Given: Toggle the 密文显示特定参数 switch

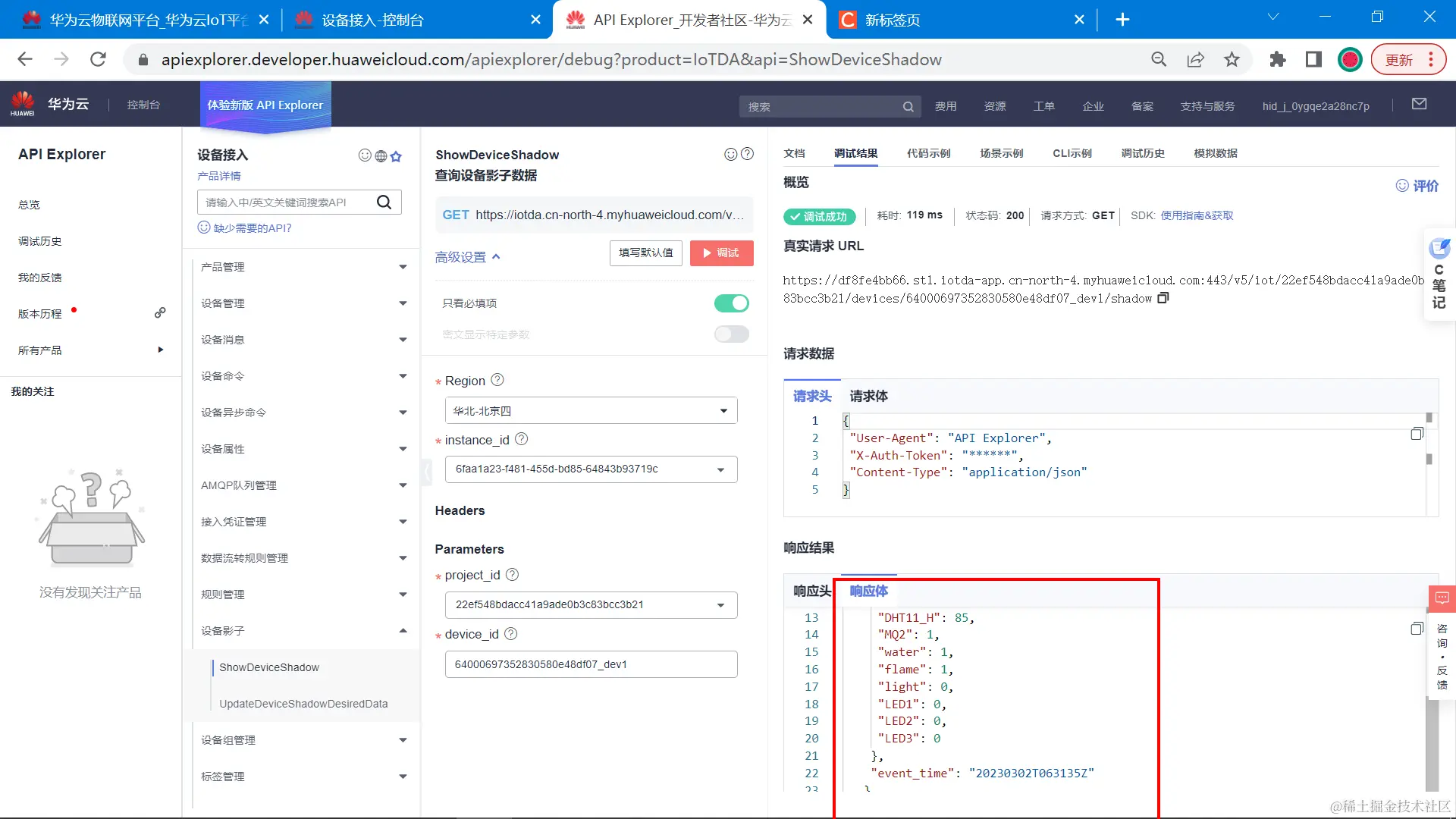Looking at the screenshot, I should (x=731, y=334).
